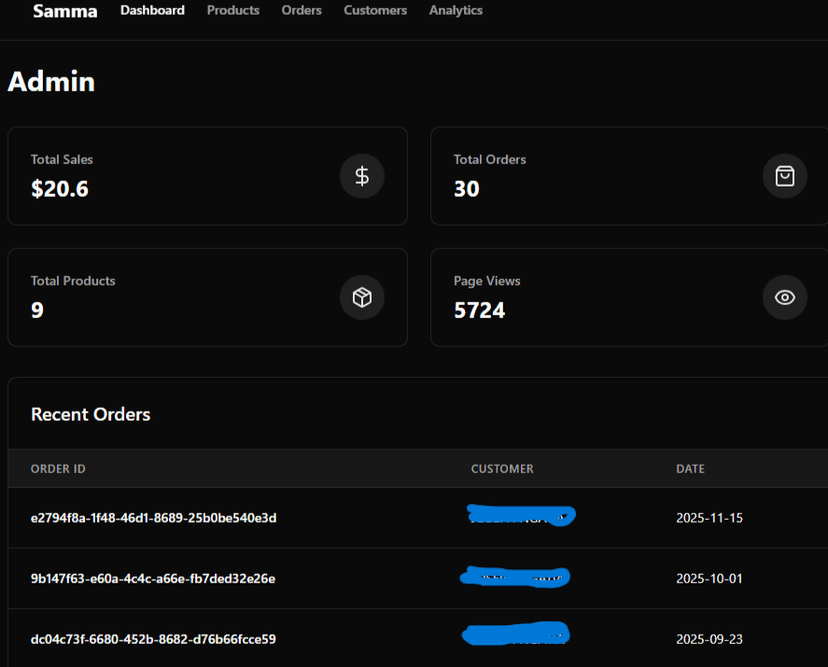Click the CUSTOMER column header
The image size is (828, 667).
502,468
